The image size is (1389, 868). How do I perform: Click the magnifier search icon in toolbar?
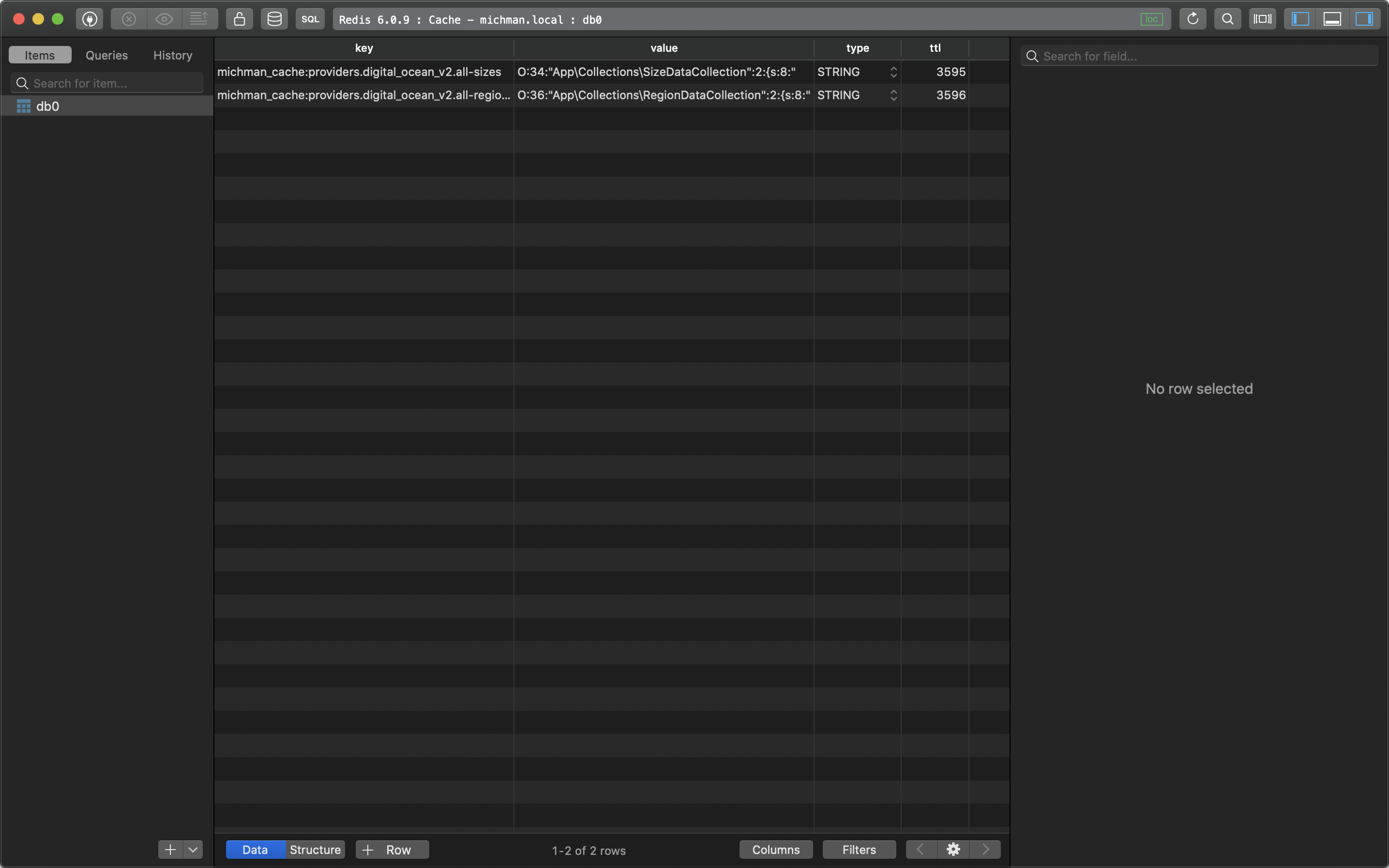1227,19
